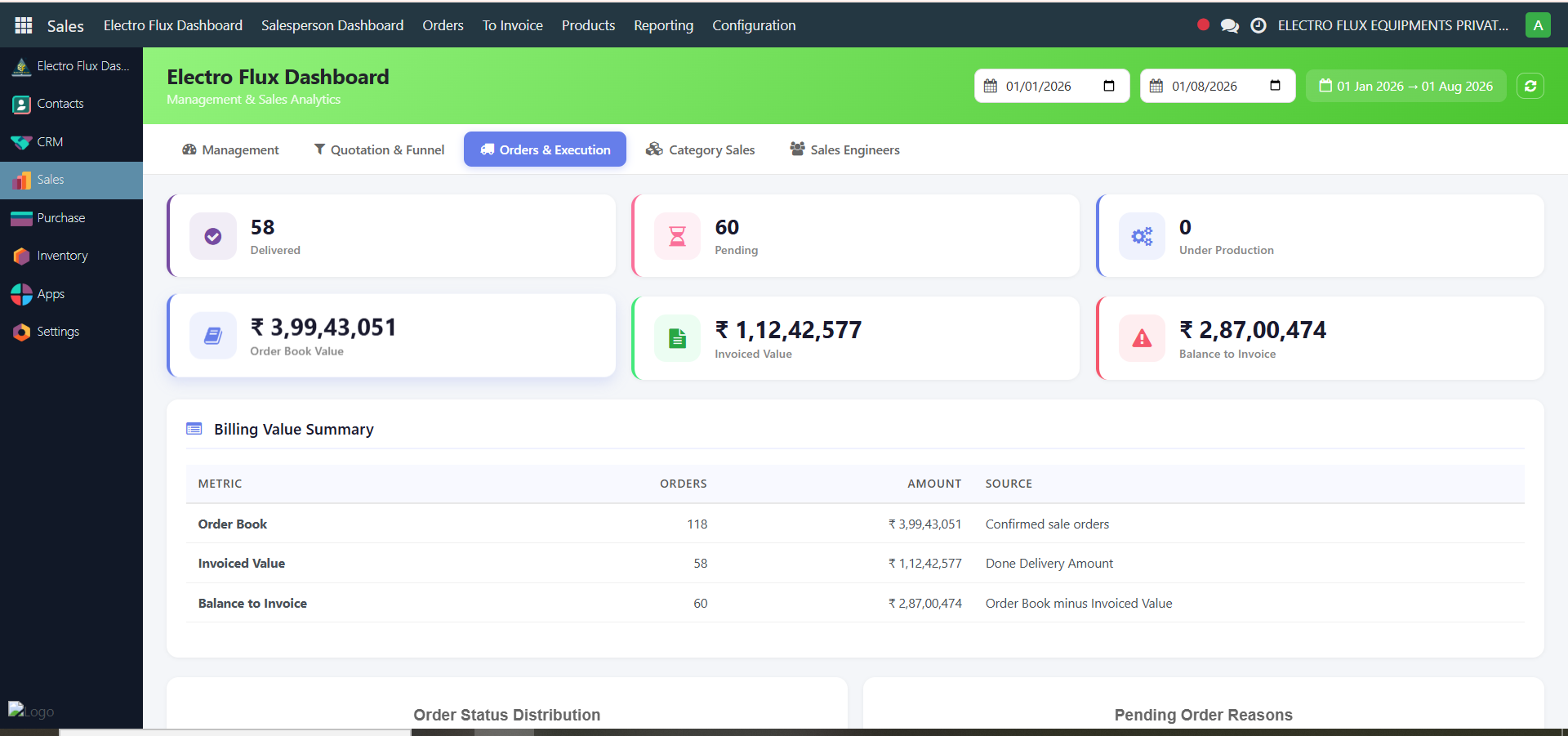Click the 60 Pending card
The height and width of the screenshot is (736, 1568).
pyautogui.click(x=855, y=236)
